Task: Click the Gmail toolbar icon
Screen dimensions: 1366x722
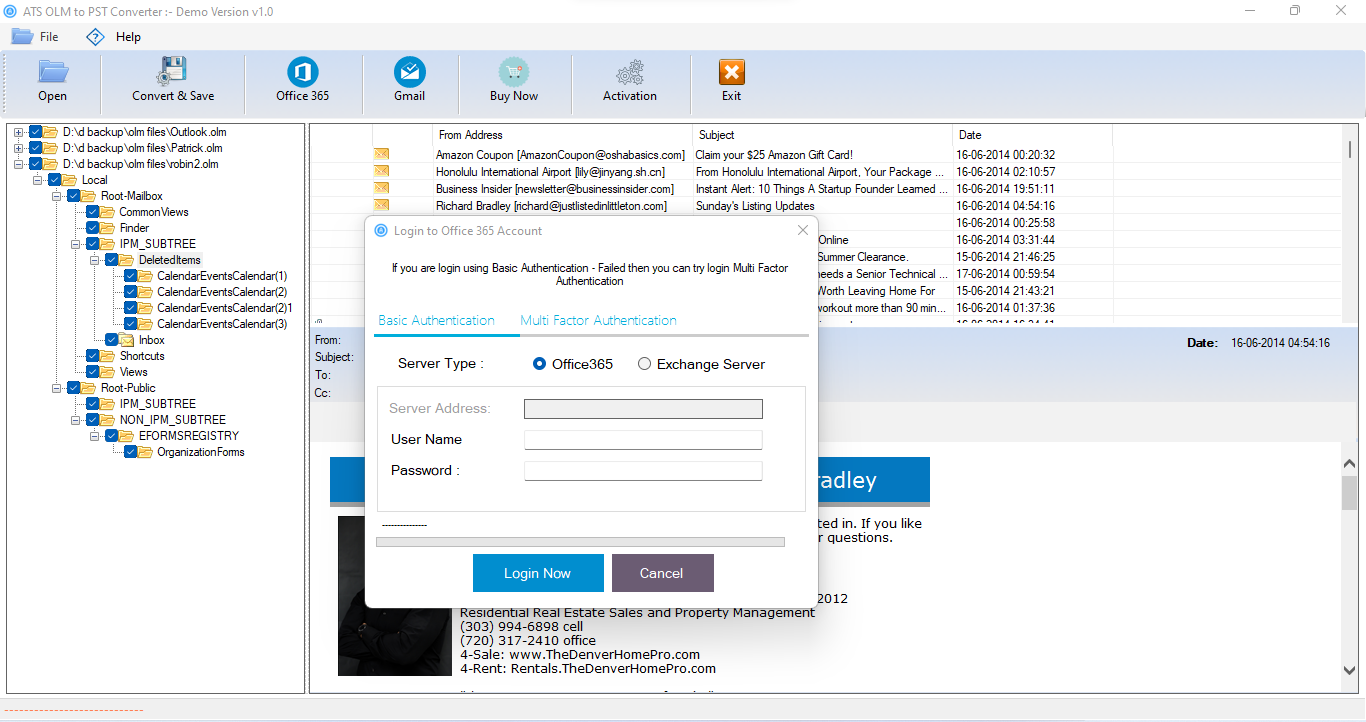Action: (409, 72)
